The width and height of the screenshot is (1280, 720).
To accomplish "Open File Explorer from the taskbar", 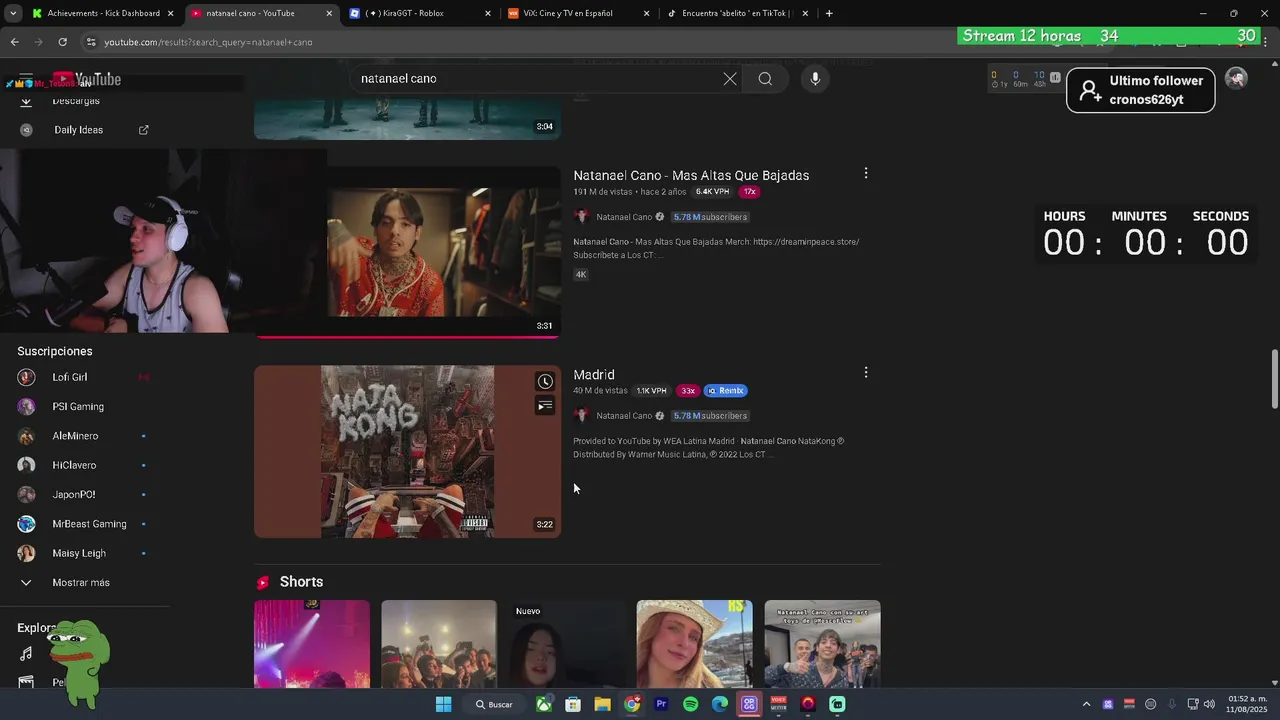I will pyautogui.click(x=602, y=704).
